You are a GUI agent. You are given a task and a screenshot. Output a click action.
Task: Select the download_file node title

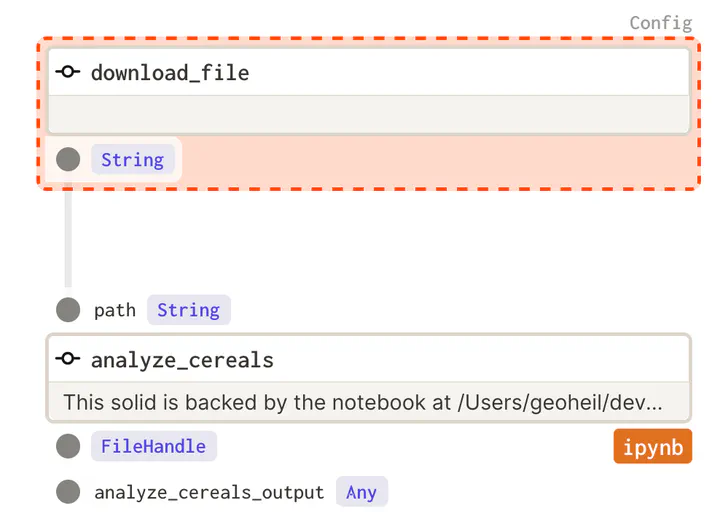170,73
